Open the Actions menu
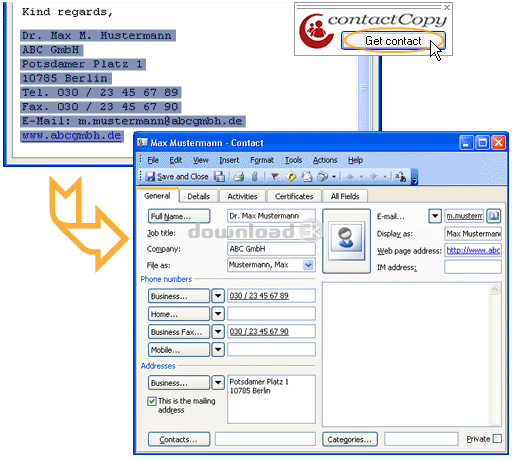 [325, 160]
